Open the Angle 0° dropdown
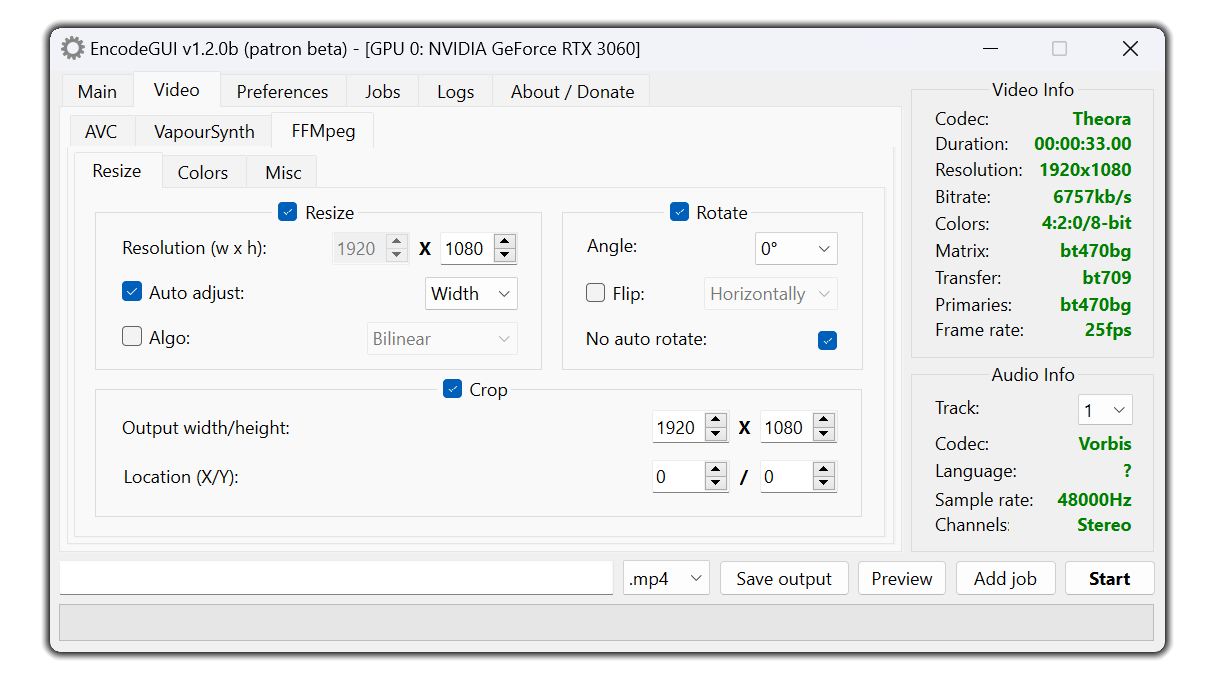Viewport: 1215px width, 680px height. (x=796, y=249)
